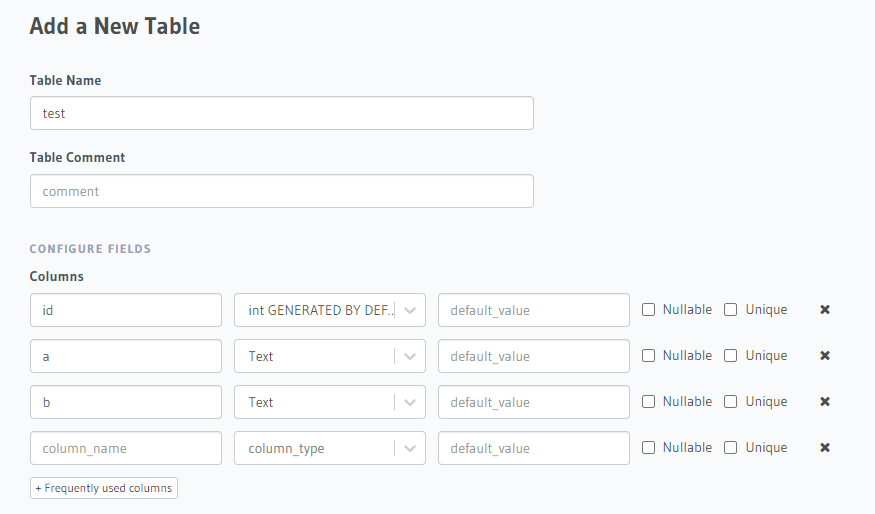
Task: Open the id column type dropdown
Action: 330,310
